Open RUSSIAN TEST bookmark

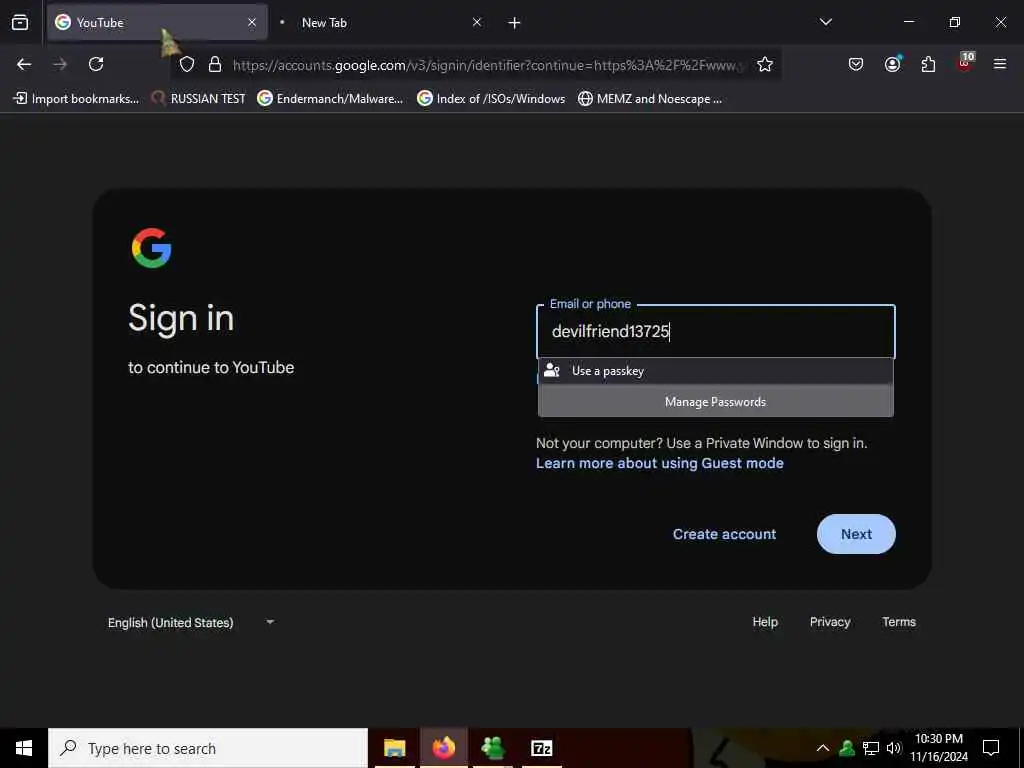tap(198, 99)
